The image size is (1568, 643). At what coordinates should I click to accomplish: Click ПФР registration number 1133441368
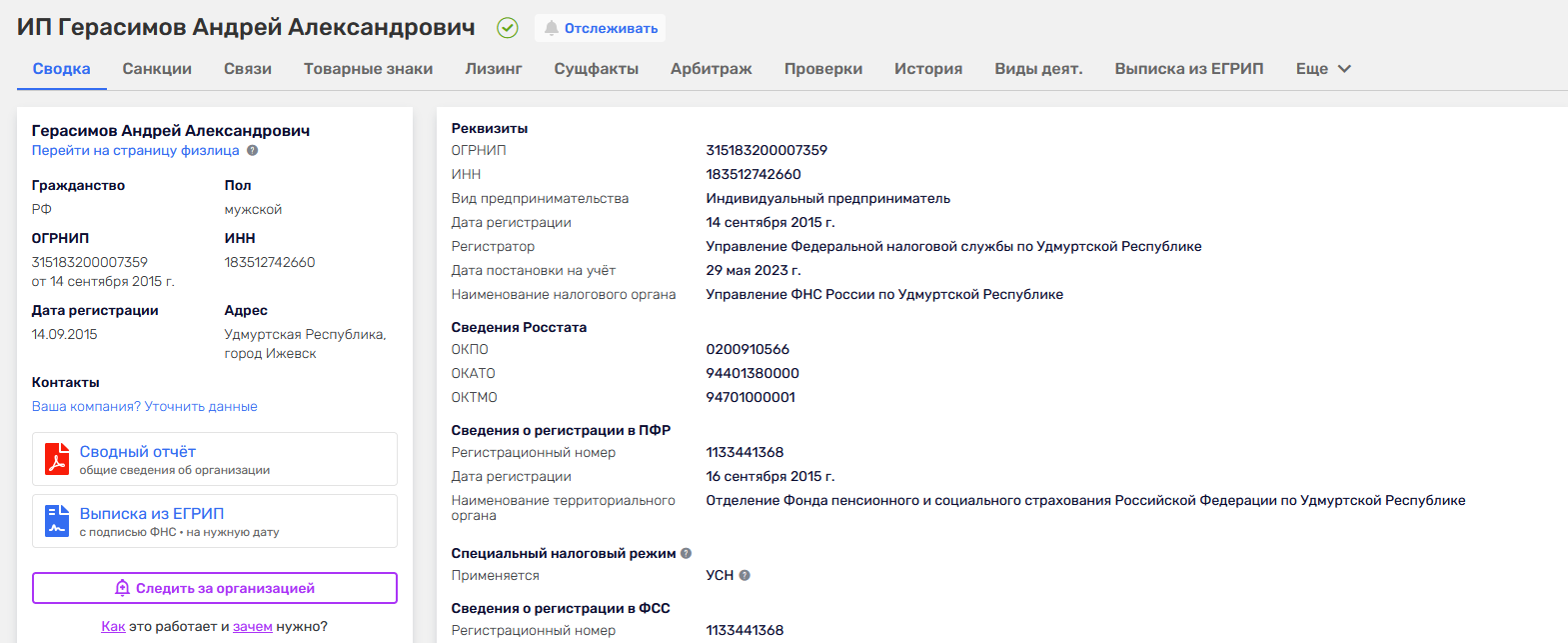click(745, 453)
